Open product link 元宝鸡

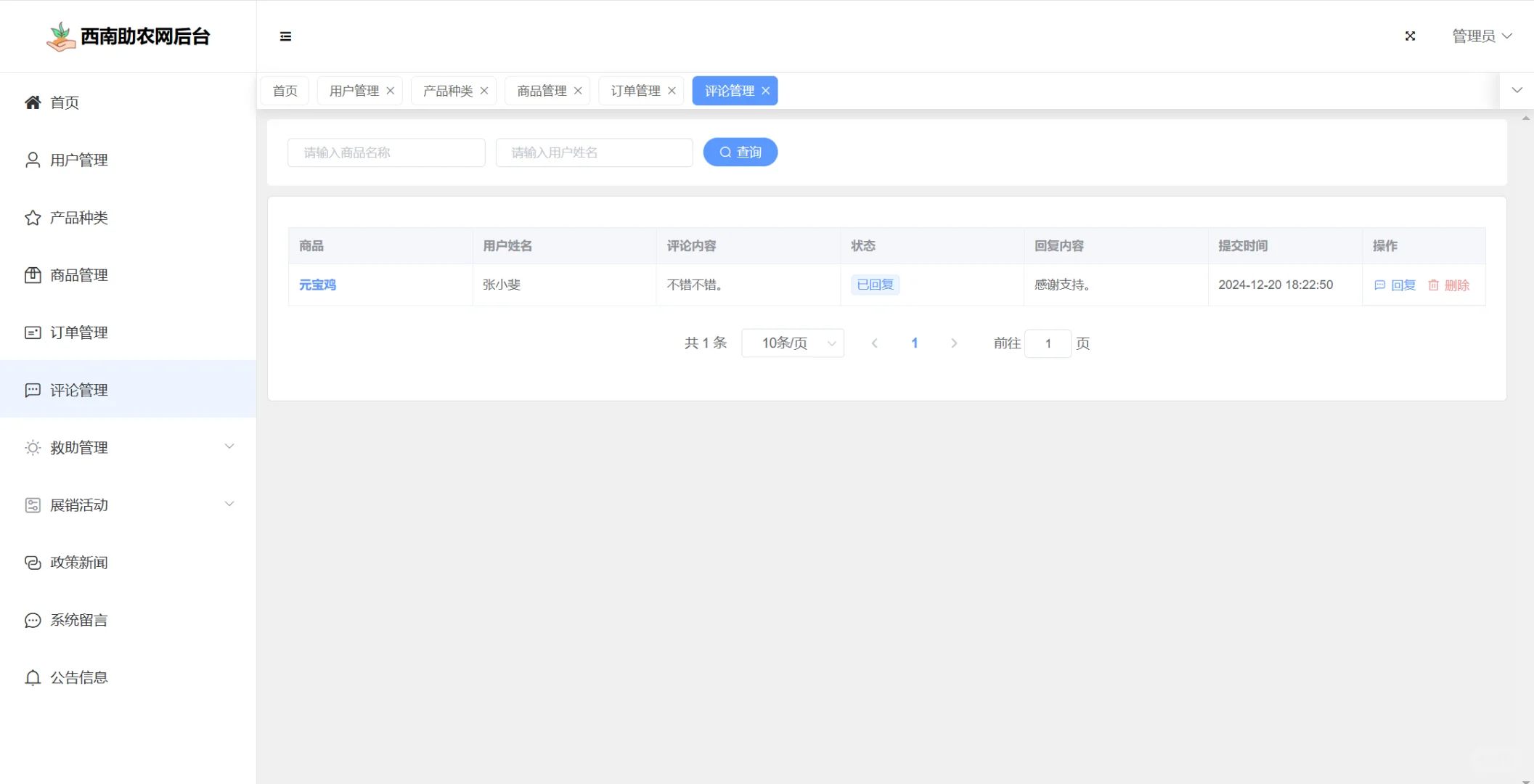[x=317, y=285]
